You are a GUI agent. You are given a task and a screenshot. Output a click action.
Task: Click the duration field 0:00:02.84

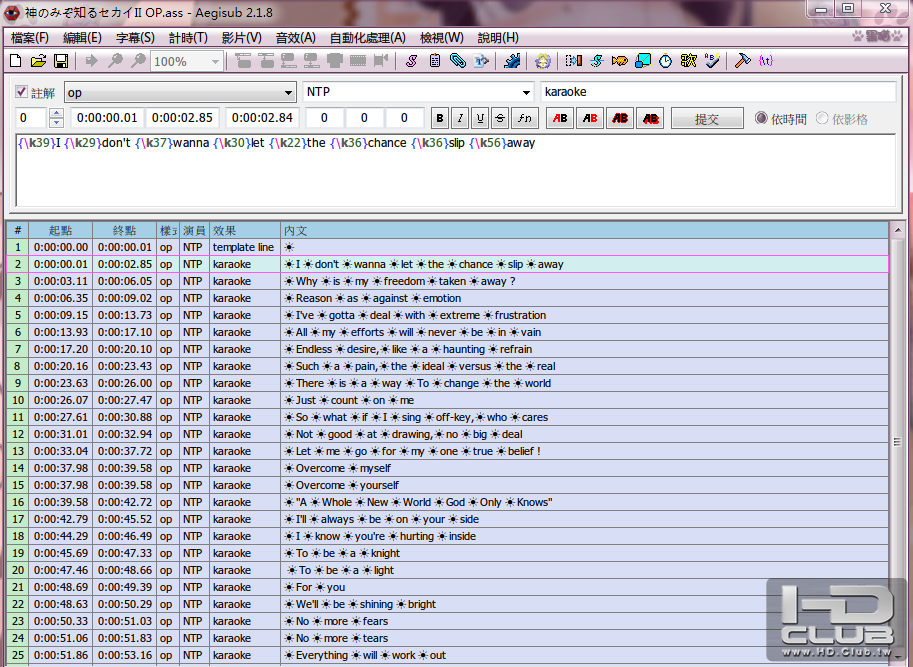[262, 118]
